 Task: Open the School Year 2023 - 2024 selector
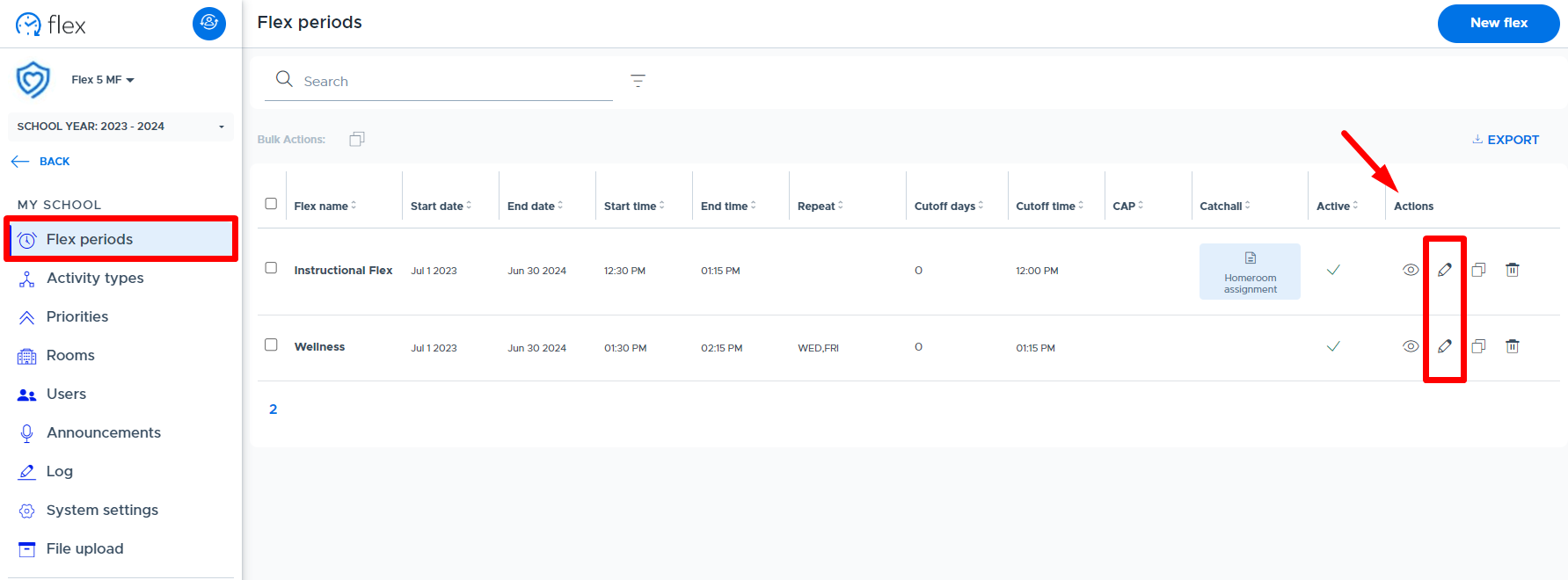click(x=120, y=127)
